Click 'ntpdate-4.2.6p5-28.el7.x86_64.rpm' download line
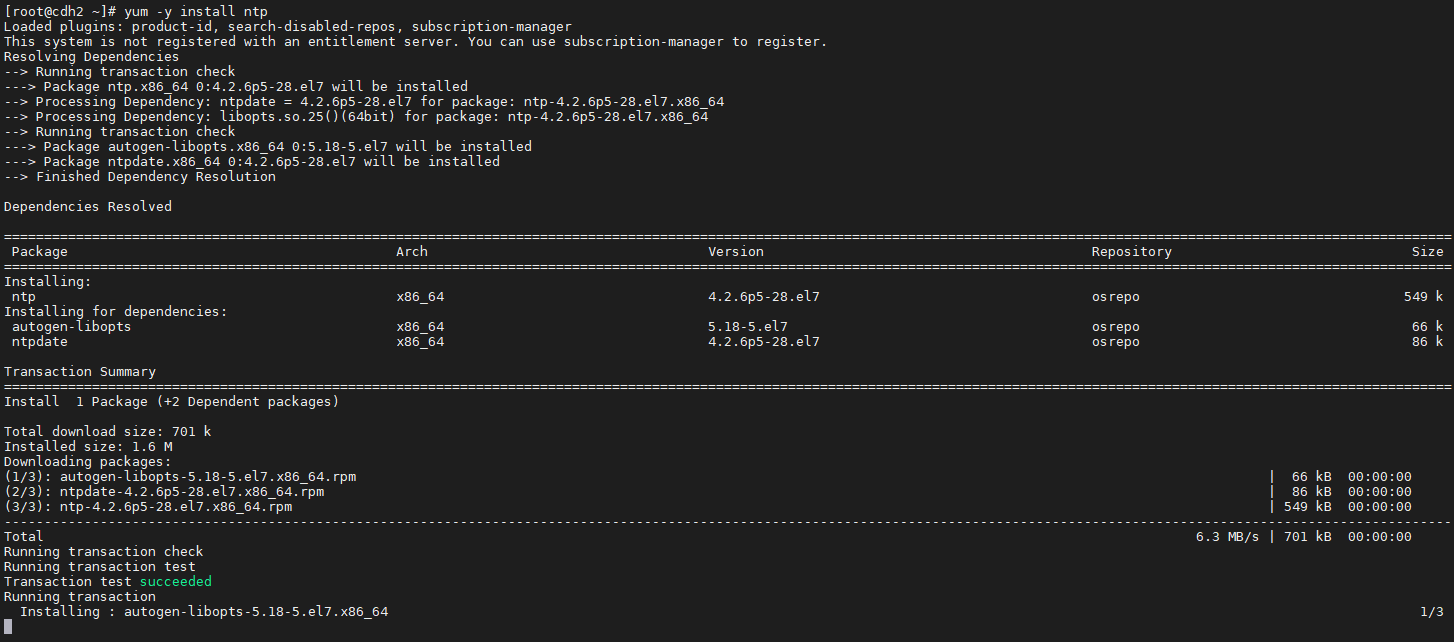The image size is (1454, 642). 164,492
